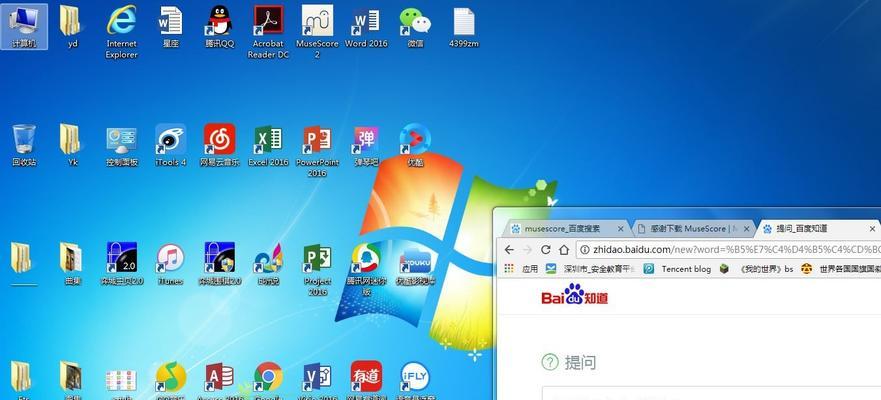Open the yd folder on desktop

point(72,26)
